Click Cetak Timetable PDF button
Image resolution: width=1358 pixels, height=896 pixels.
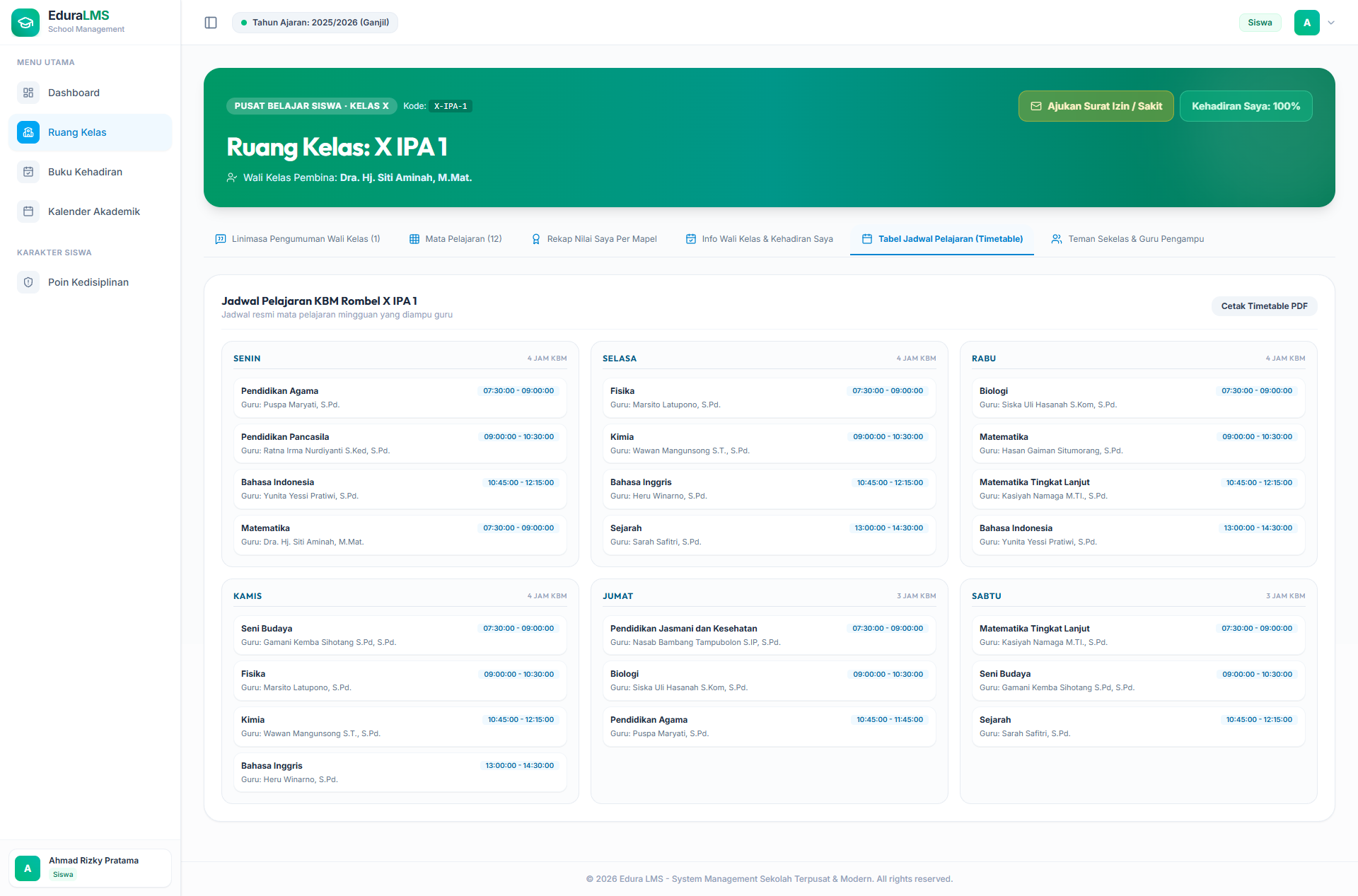(1265, 306)
